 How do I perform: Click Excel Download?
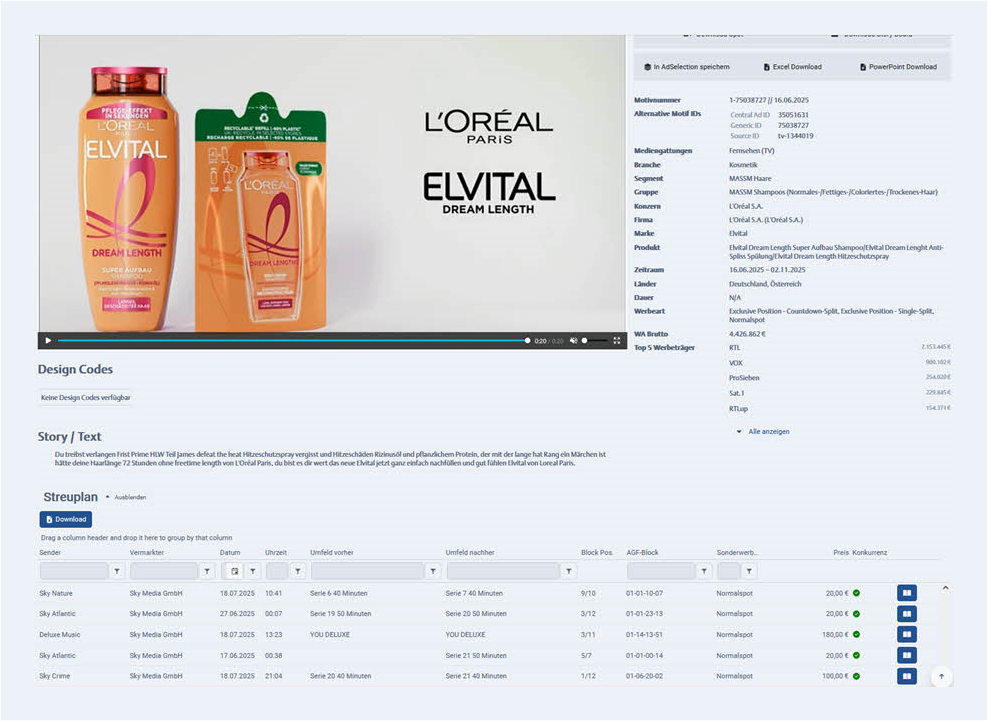coord(792,67)
